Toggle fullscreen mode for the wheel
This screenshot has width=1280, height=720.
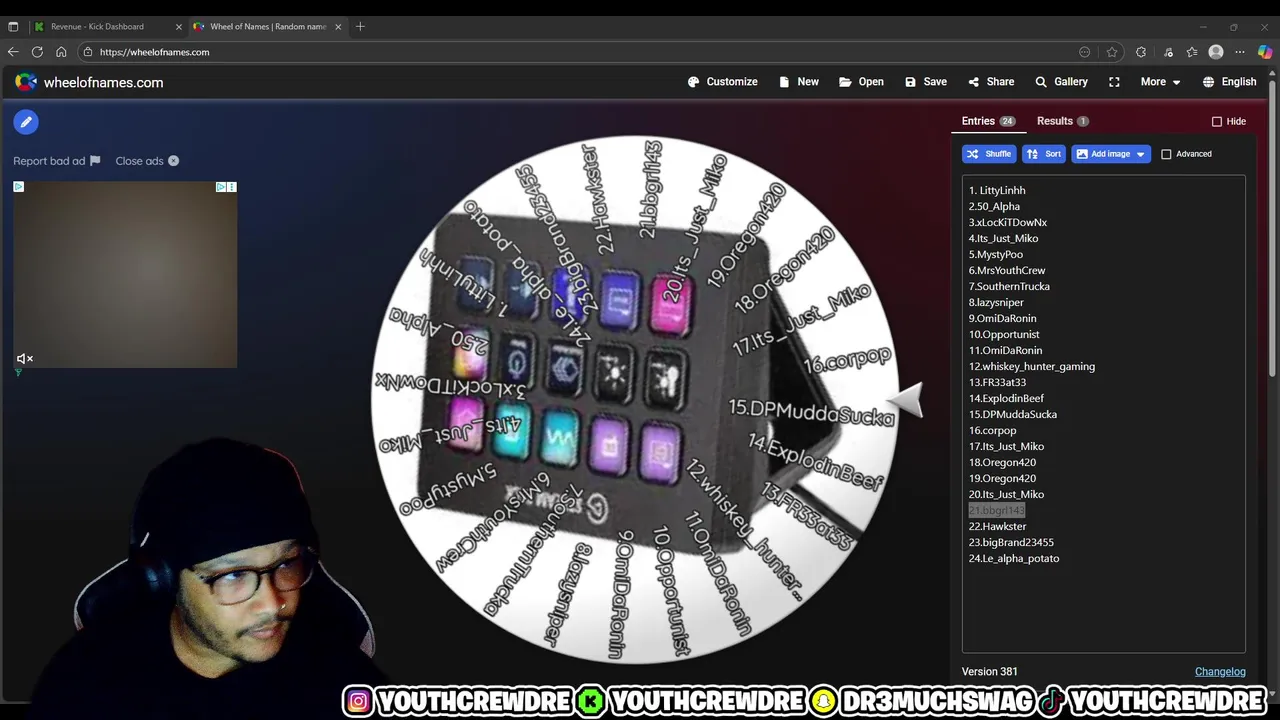(x=1114, y=82)
